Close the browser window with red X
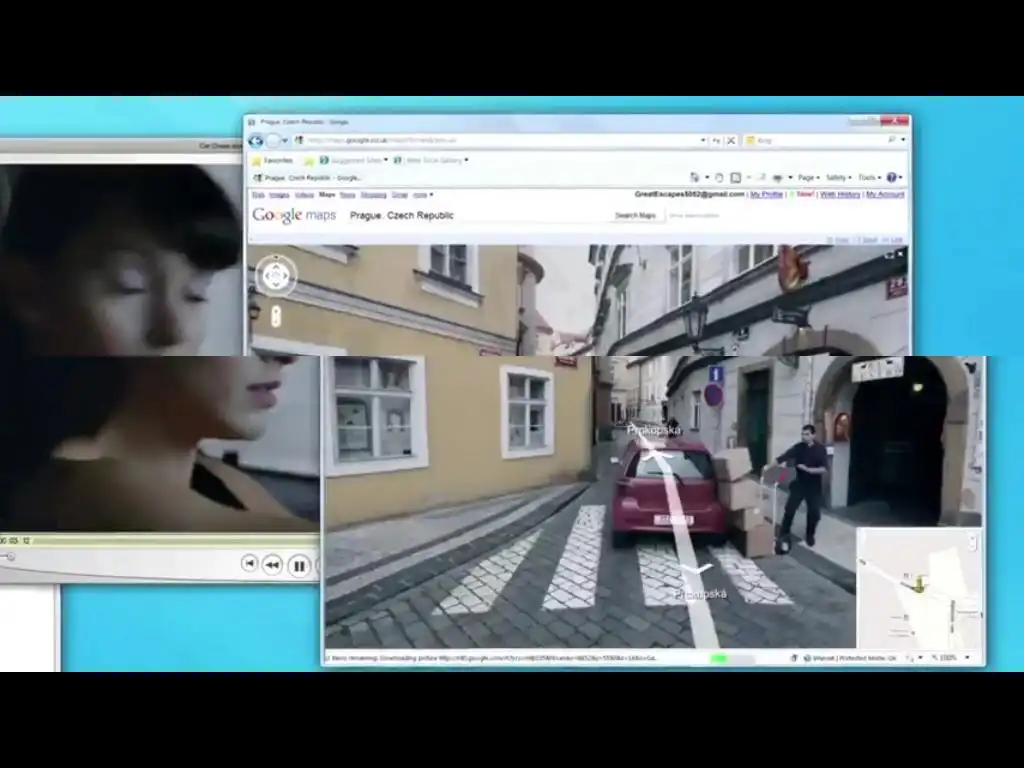This screenshot has width=1024, height=768. [x=895, y=121]
